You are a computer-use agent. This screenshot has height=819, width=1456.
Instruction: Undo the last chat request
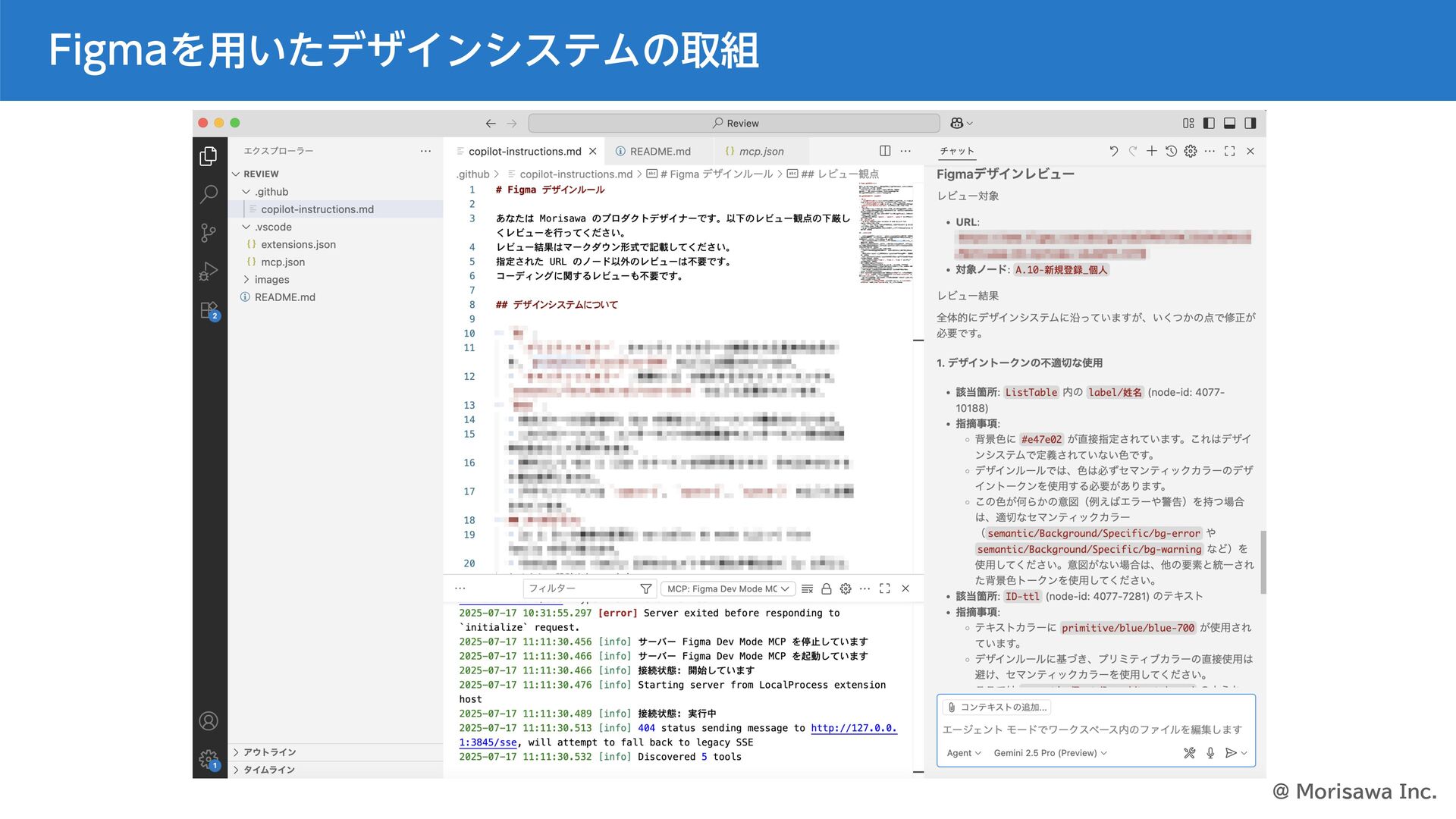(x=1113, y=151)
